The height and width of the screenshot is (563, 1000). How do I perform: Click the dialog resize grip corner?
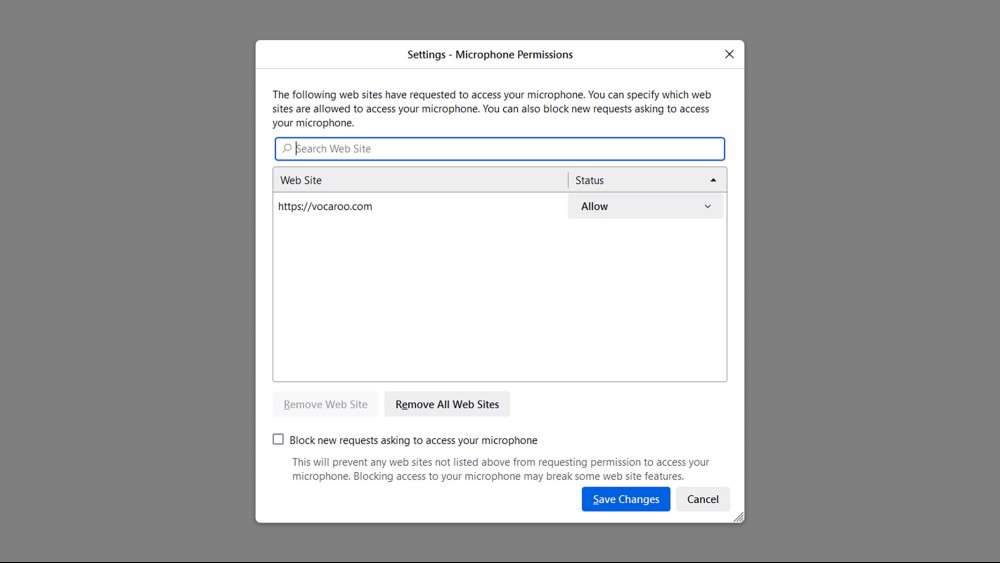pyautogui.click(x=739, y=517)
